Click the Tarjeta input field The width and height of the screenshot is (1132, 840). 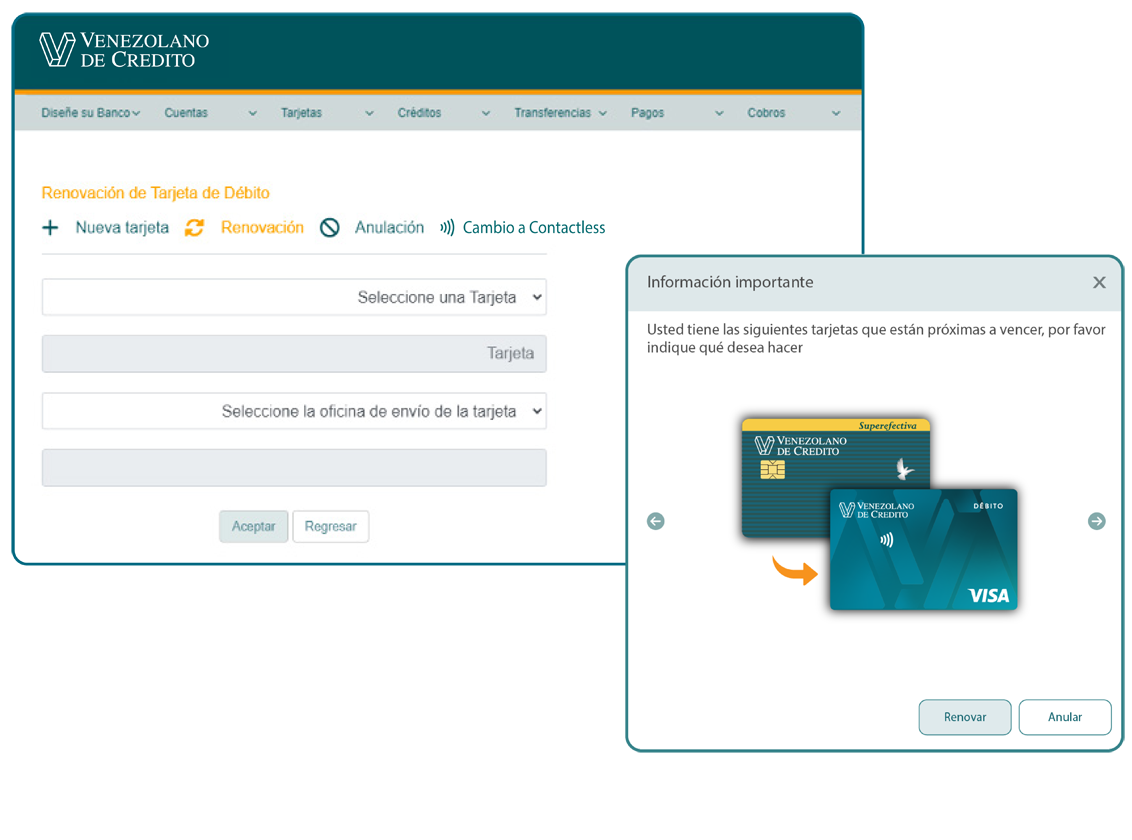294,354
